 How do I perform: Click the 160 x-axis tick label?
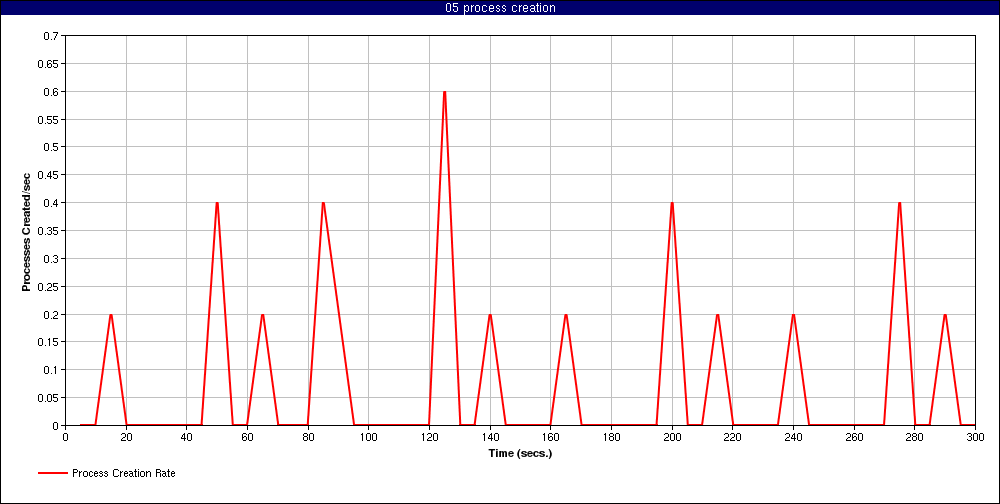coord(550,437)
